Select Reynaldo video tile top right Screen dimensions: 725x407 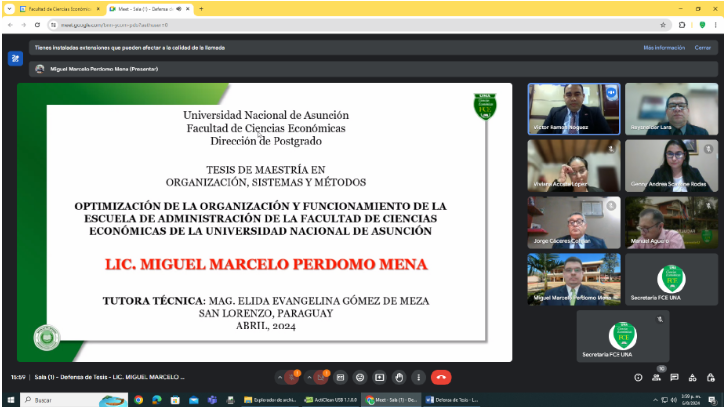671,109
